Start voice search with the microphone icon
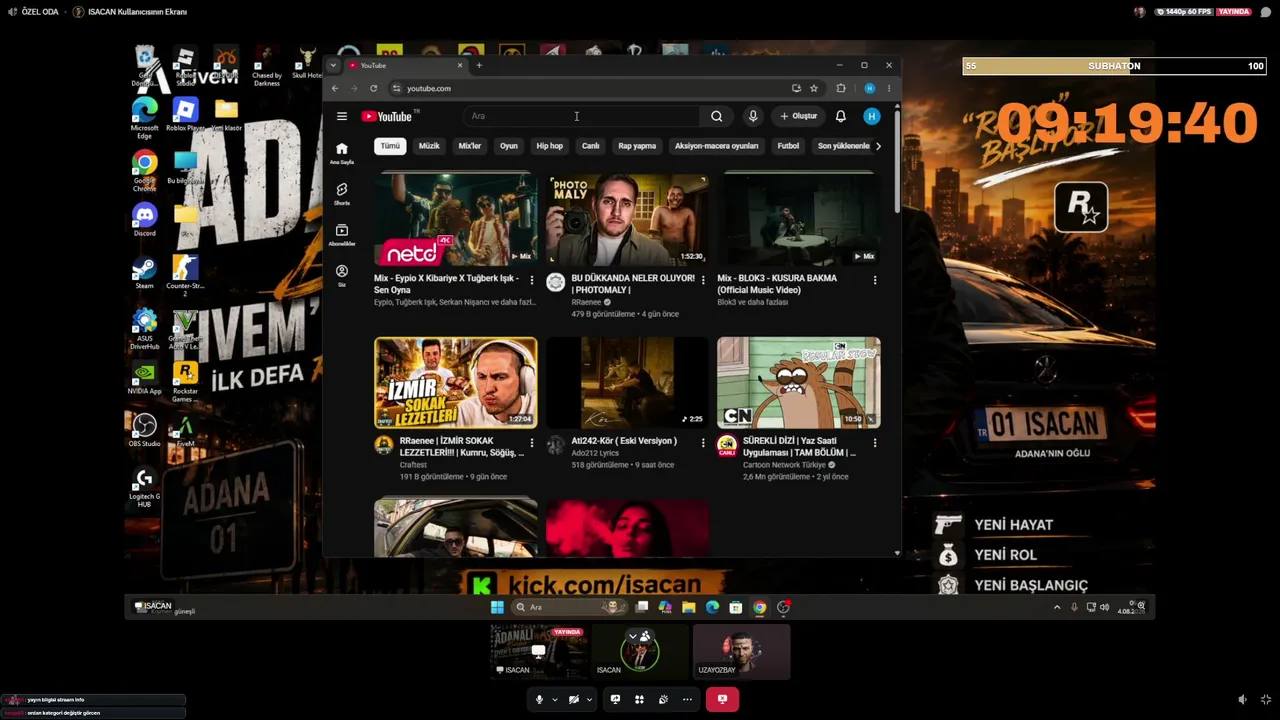Viewport: 1280px width, 720px height. [753, 116]
